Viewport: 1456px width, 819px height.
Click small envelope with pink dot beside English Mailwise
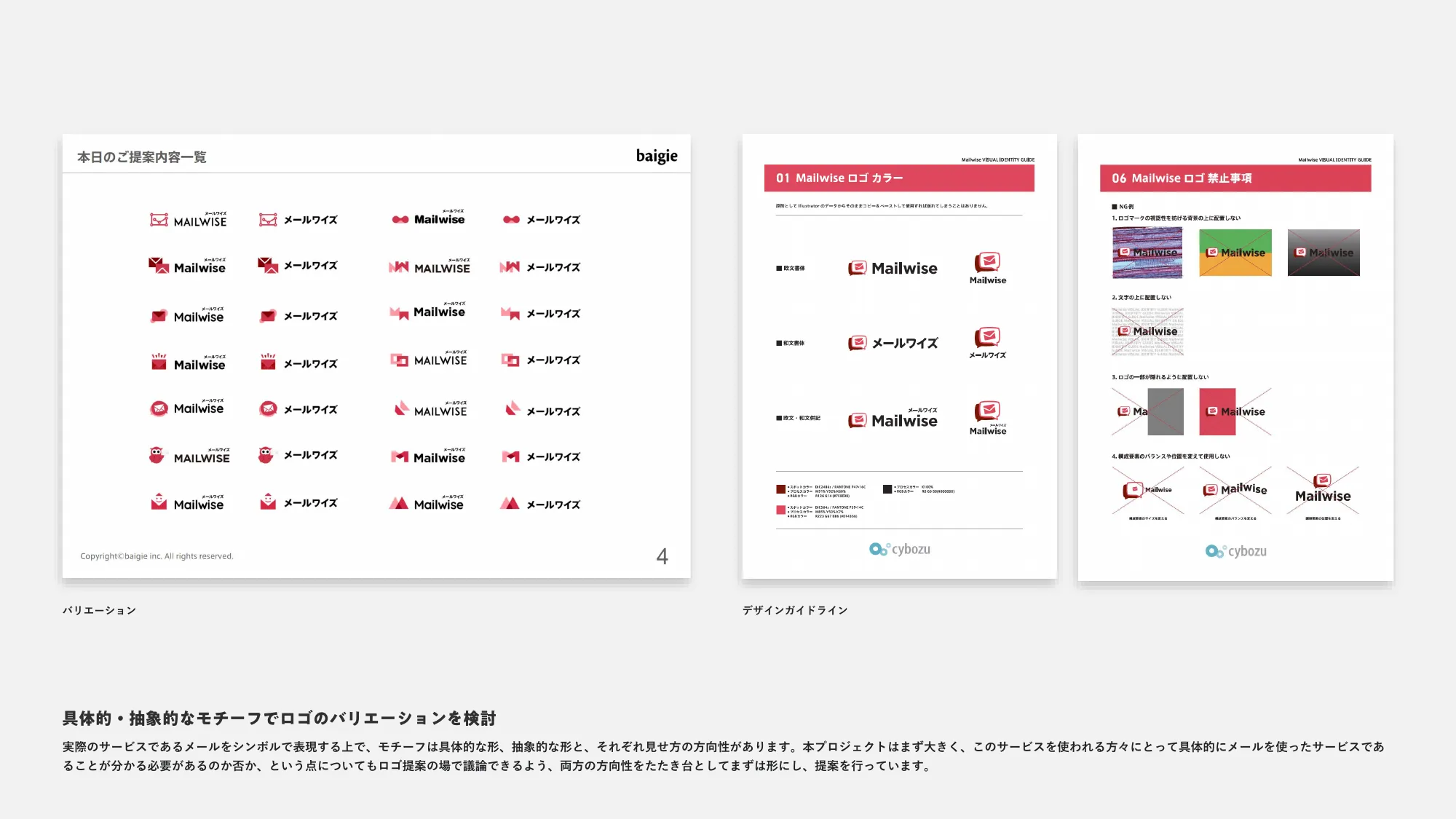159,316
